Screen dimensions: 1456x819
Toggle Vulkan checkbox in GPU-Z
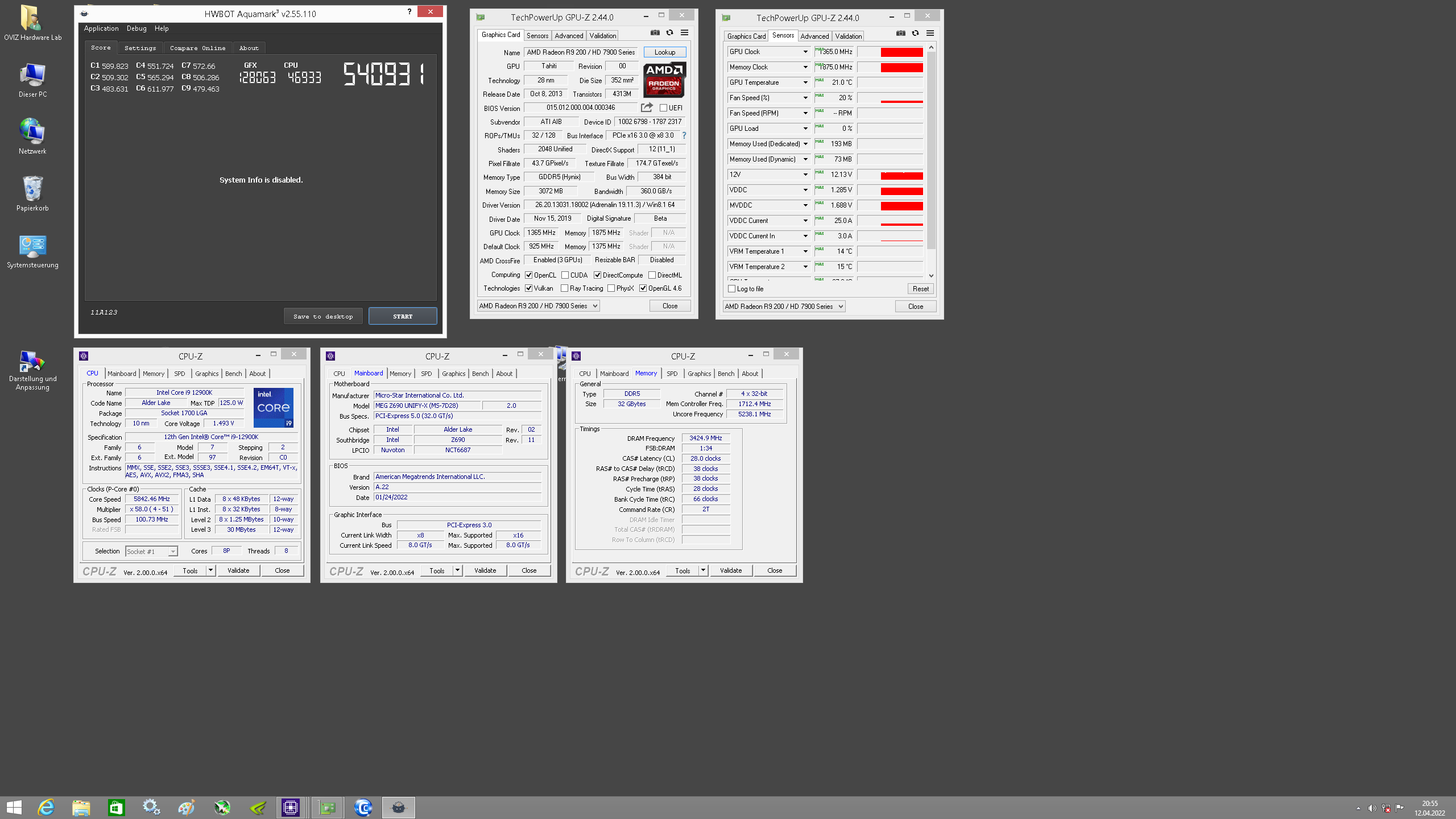click(x=529, y=288)
